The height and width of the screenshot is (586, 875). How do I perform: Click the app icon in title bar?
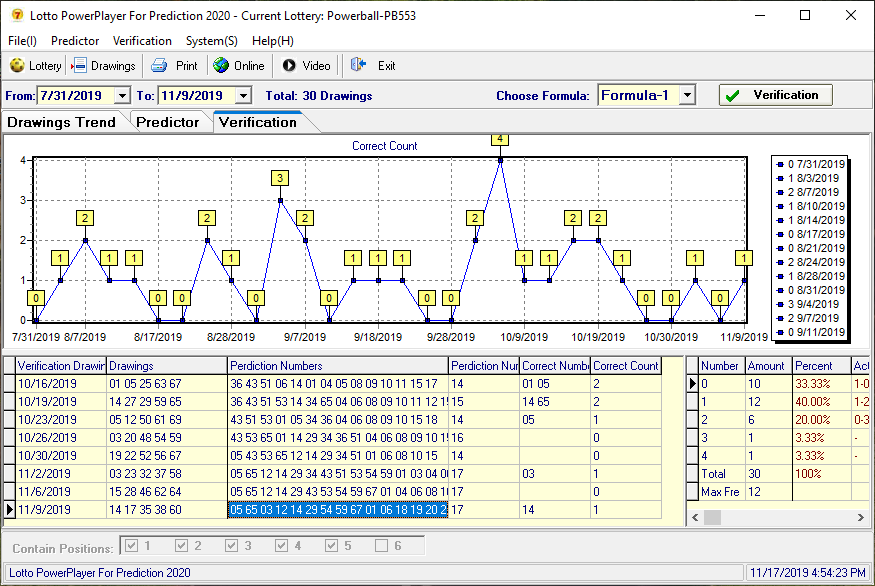point(17,15)
